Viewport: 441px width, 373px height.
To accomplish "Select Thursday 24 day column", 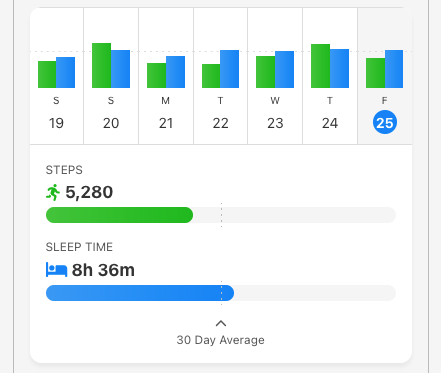I will coord(330,76).
